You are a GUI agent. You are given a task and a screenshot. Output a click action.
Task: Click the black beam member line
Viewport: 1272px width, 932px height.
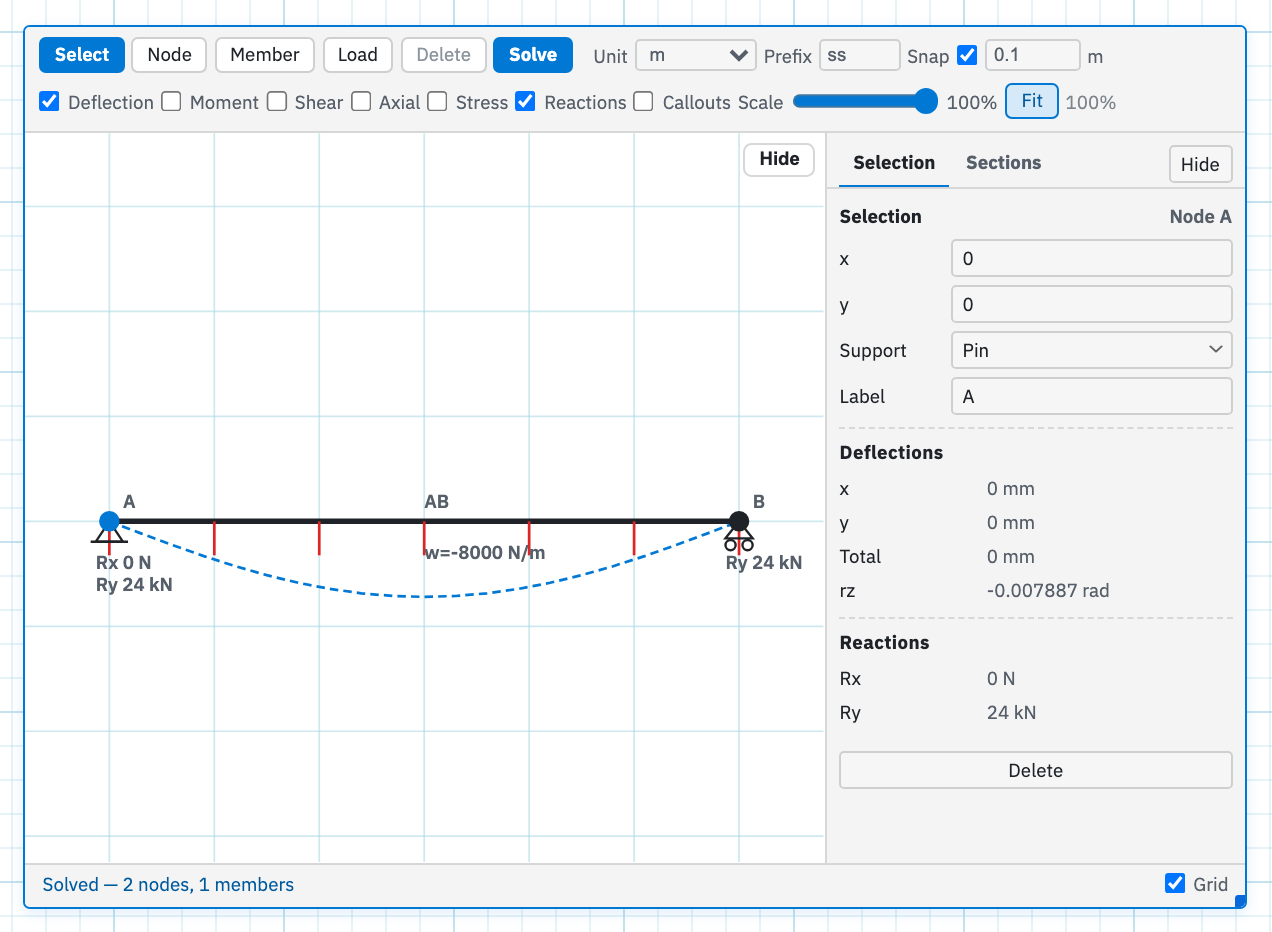tap(424, 521)
